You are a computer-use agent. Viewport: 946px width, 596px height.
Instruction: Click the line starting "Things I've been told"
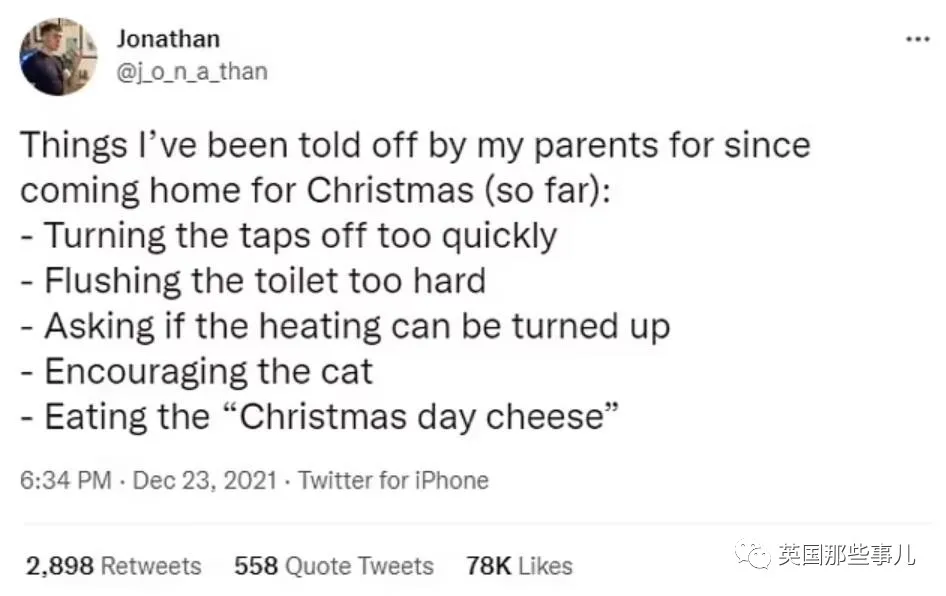click(x=415, y=145)
